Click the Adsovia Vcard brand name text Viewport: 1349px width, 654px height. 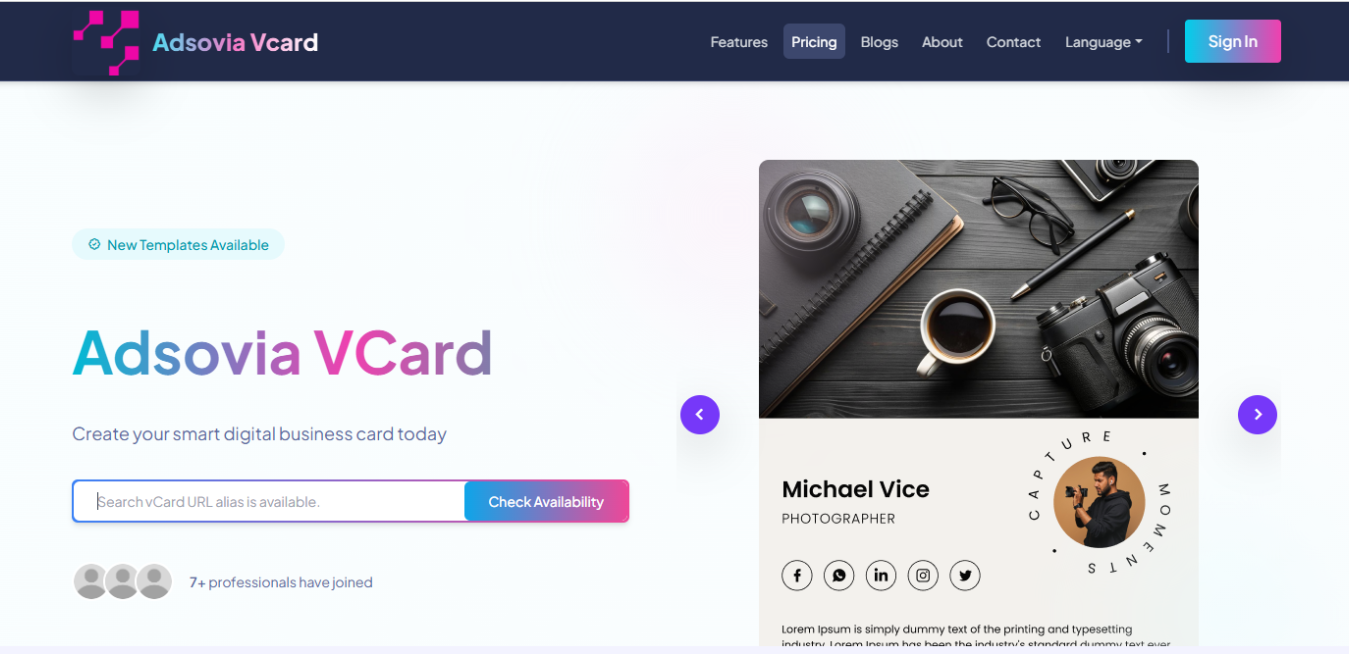pyautogui.click(x=235, y=42)
